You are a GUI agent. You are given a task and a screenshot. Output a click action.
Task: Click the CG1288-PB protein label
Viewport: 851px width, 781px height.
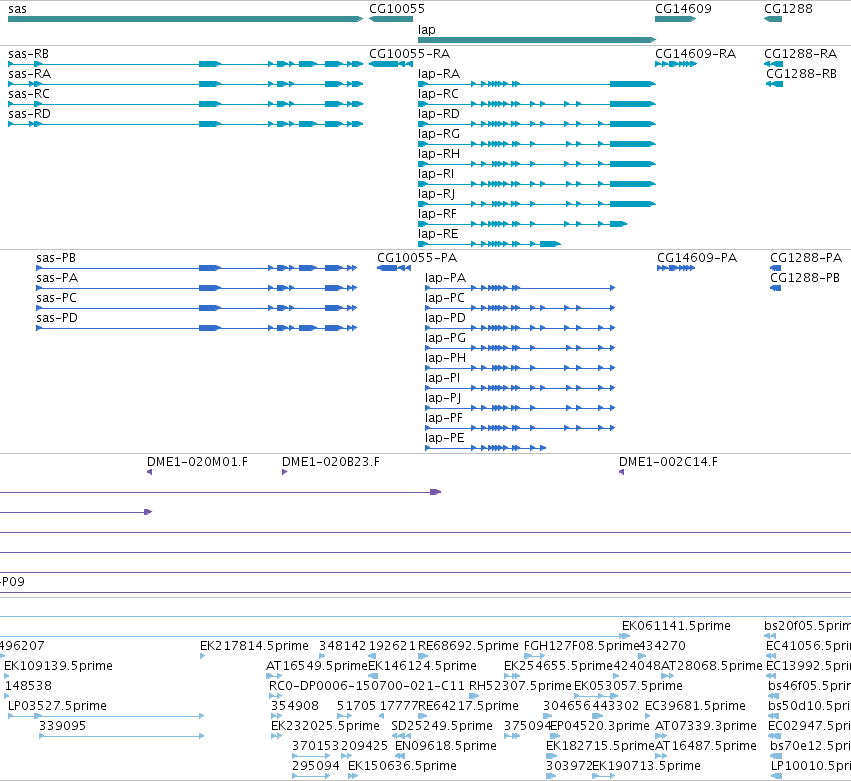pyautogui.click(x=805, y=278)
